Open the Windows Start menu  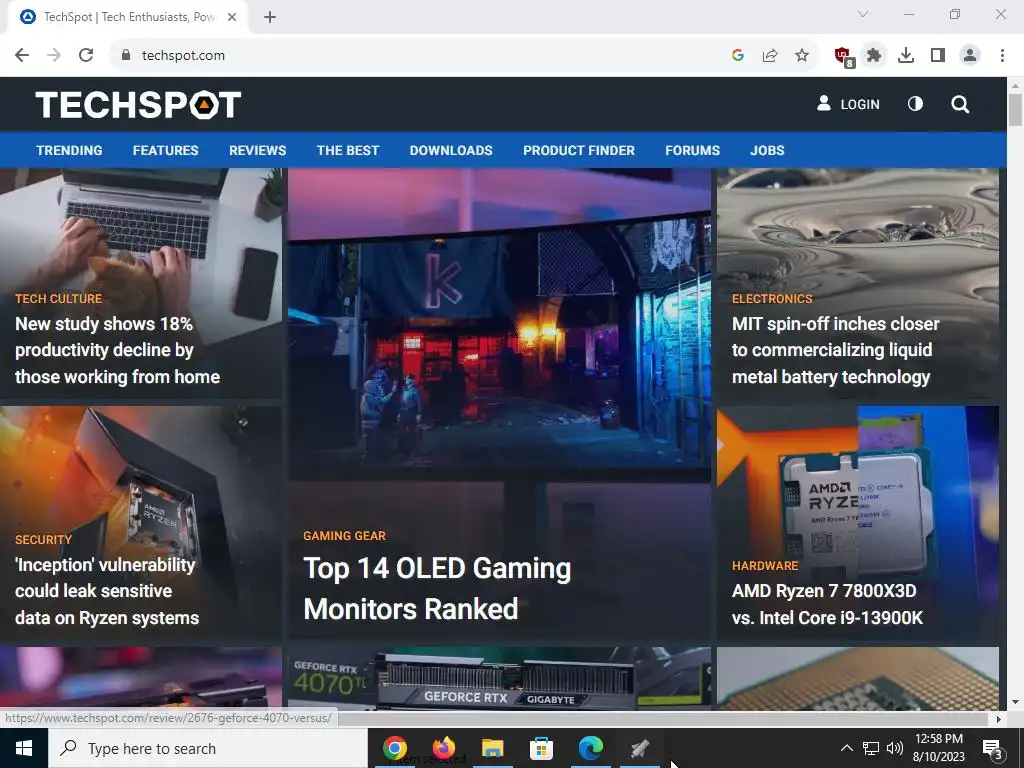point(24,748)
